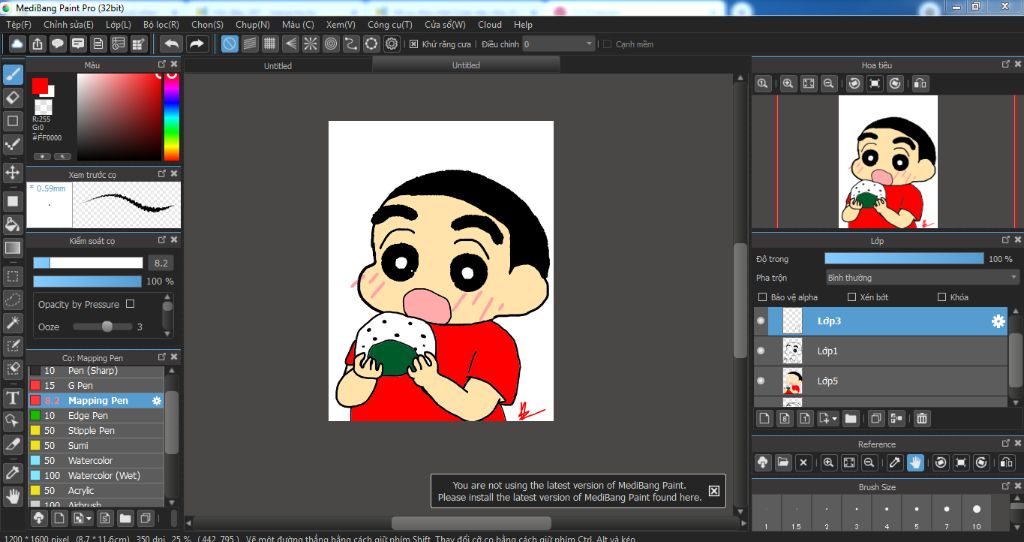Click the Undo arrow in toolbar
Viewport: 1024px width, 542px height.
coord(172,44)
